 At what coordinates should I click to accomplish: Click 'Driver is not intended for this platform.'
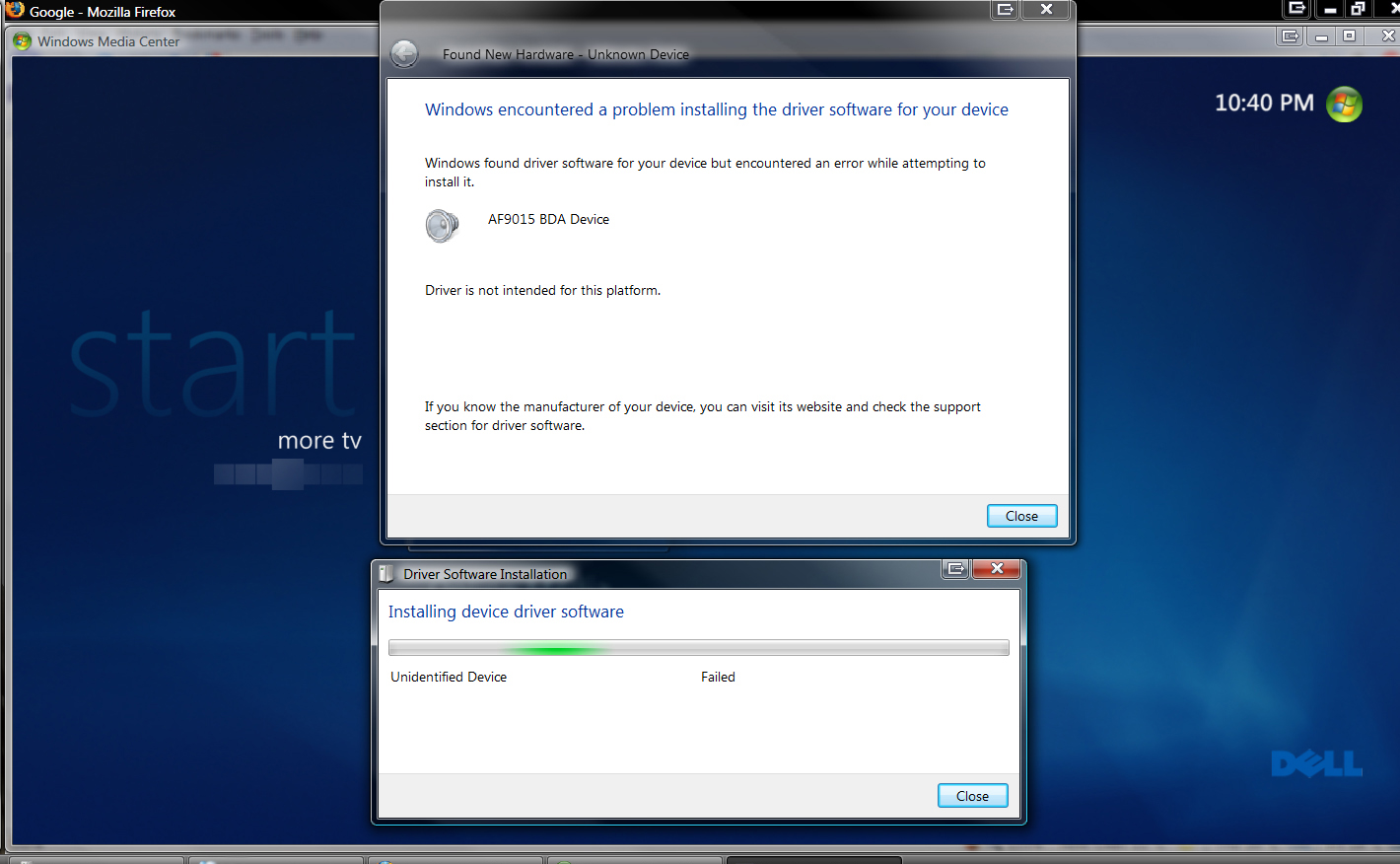coord(542,290)
